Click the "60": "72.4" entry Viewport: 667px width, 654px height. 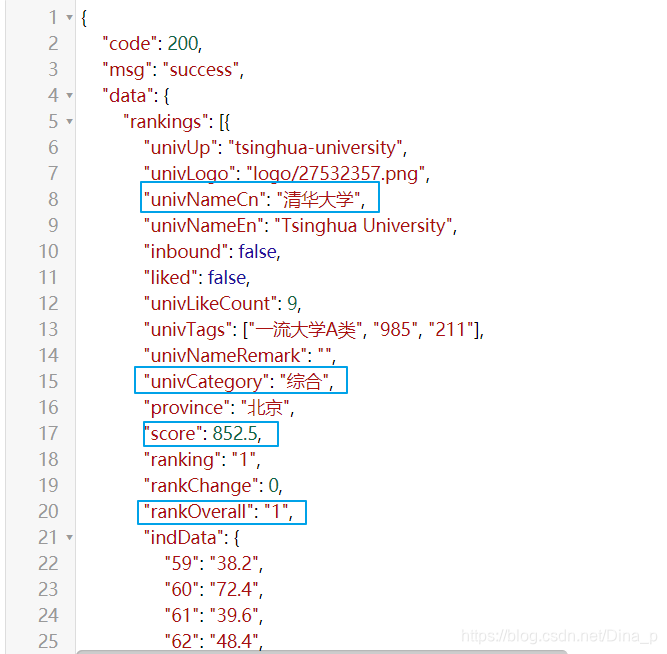click(x=214, y=589)
